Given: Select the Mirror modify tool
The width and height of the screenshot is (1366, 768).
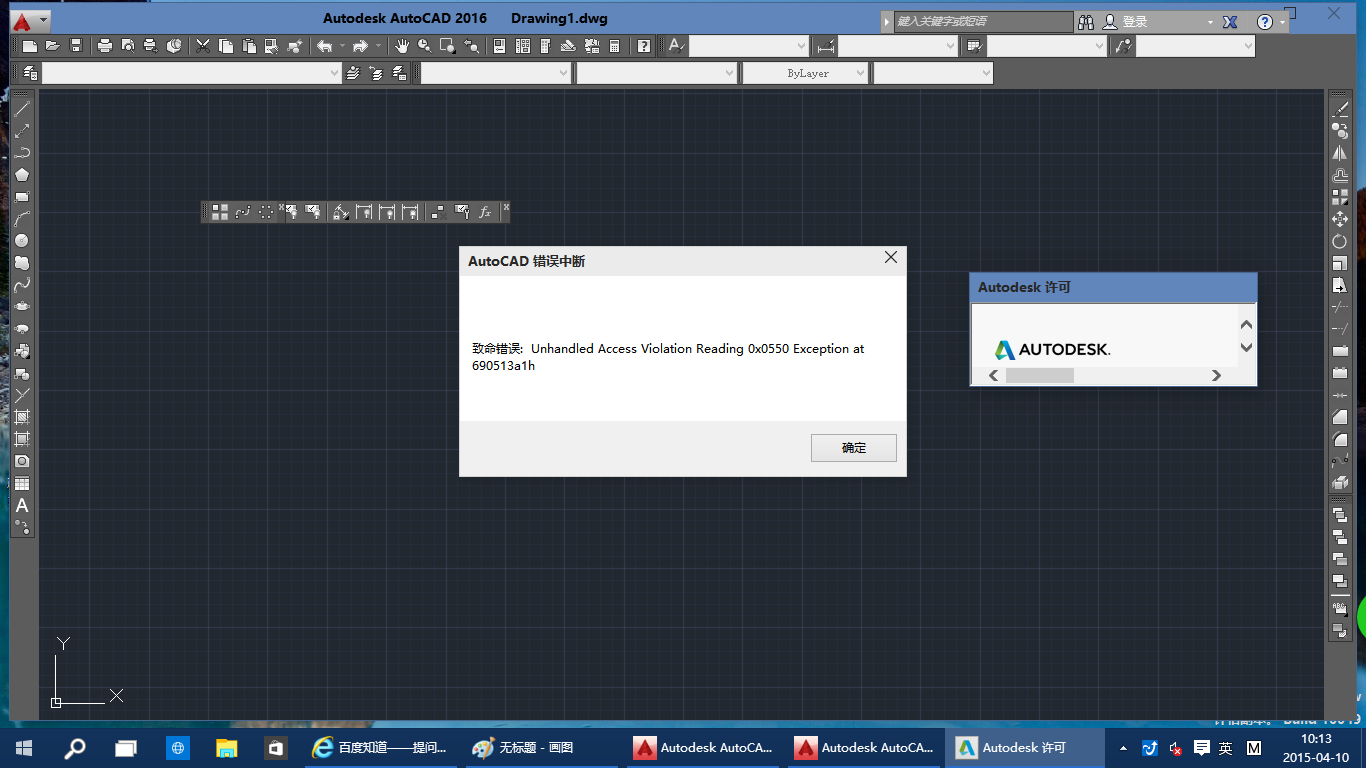Looking at the screenshot, I should (1340, 153).
